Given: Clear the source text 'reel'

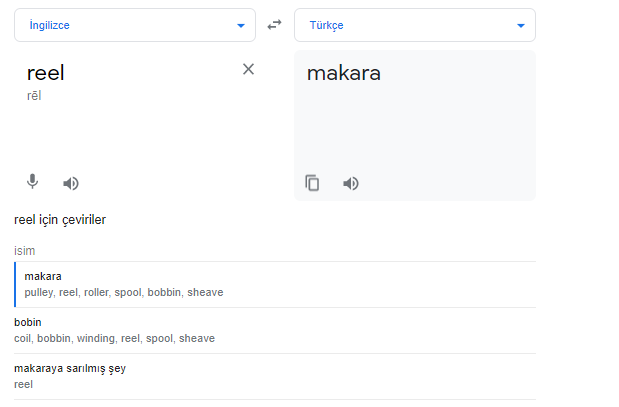Looking at the screenshot, I should pos(249,69).
